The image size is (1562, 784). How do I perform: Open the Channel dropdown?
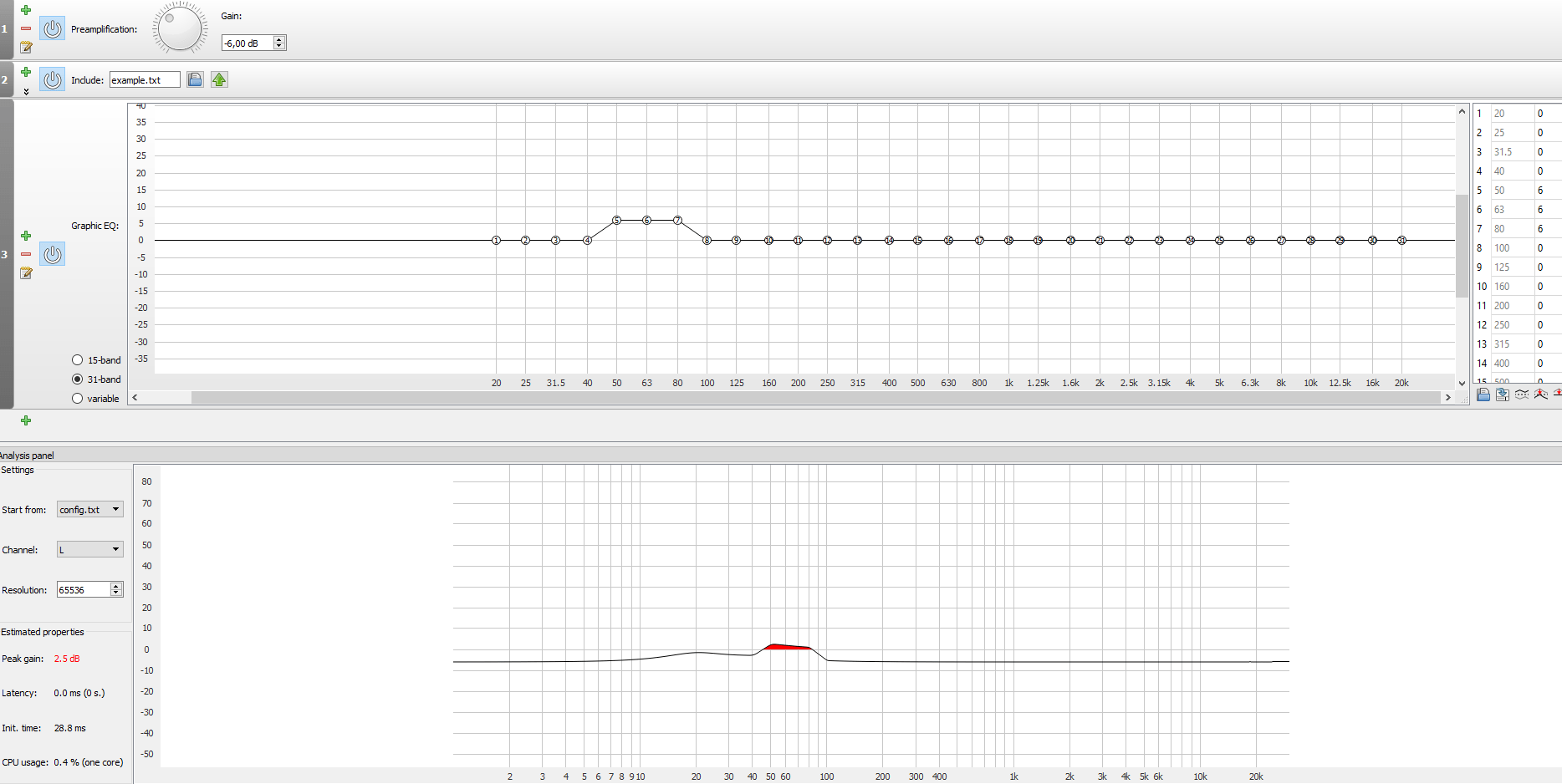90,549
